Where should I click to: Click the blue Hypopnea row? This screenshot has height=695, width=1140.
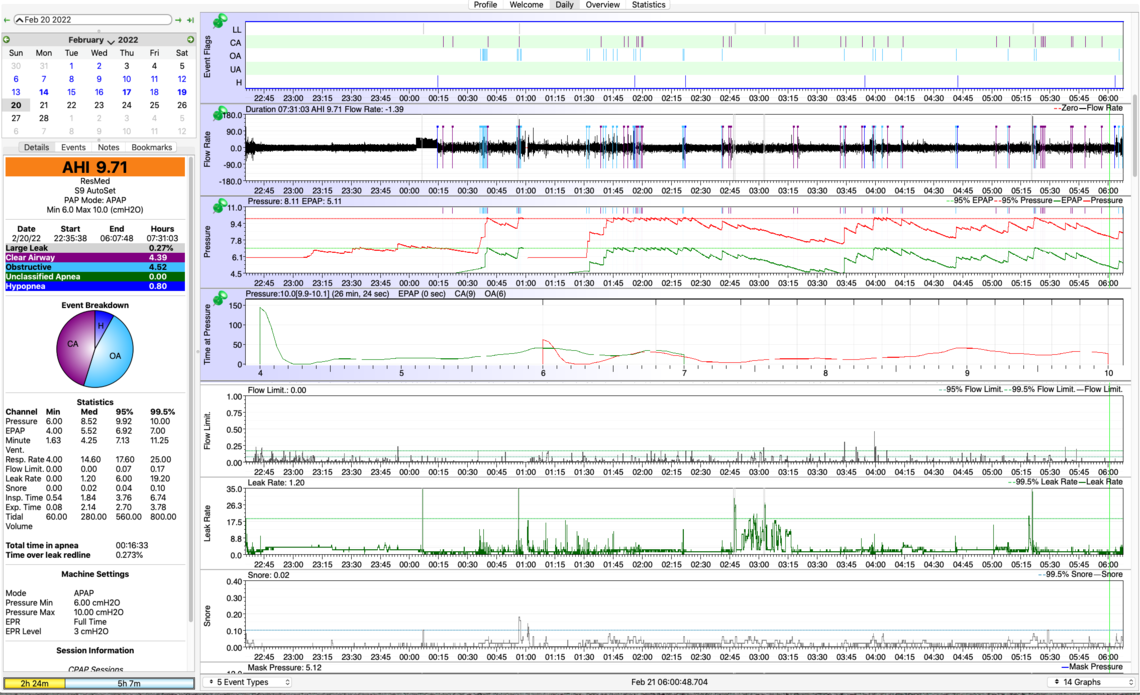pyautogui.click(x=95, y=286)
